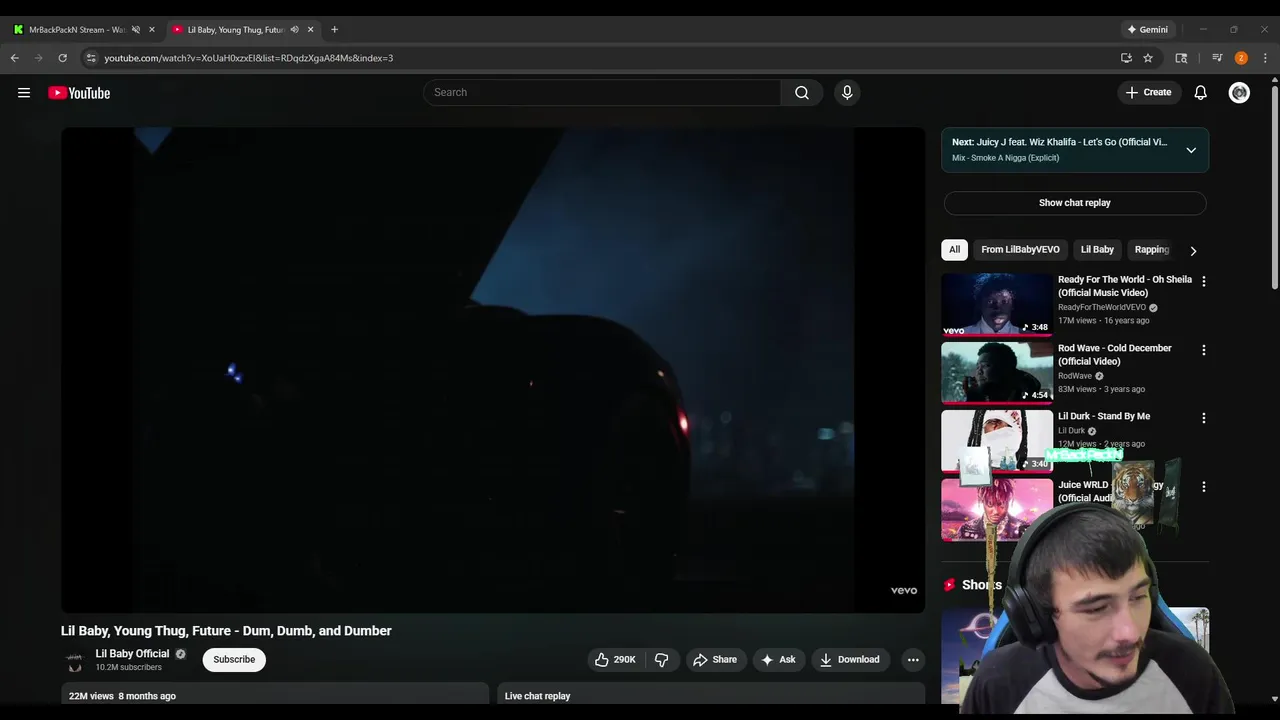The width and height of the screenshot is (1280, 720).
Task: Click the video title Dum, Dumb, and Dumber
Action: click(226, 631)
